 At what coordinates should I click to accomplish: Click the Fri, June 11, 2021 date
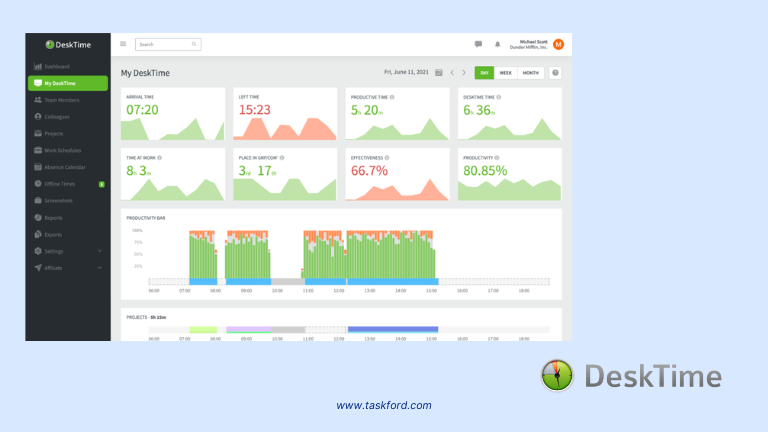[406, 72]
